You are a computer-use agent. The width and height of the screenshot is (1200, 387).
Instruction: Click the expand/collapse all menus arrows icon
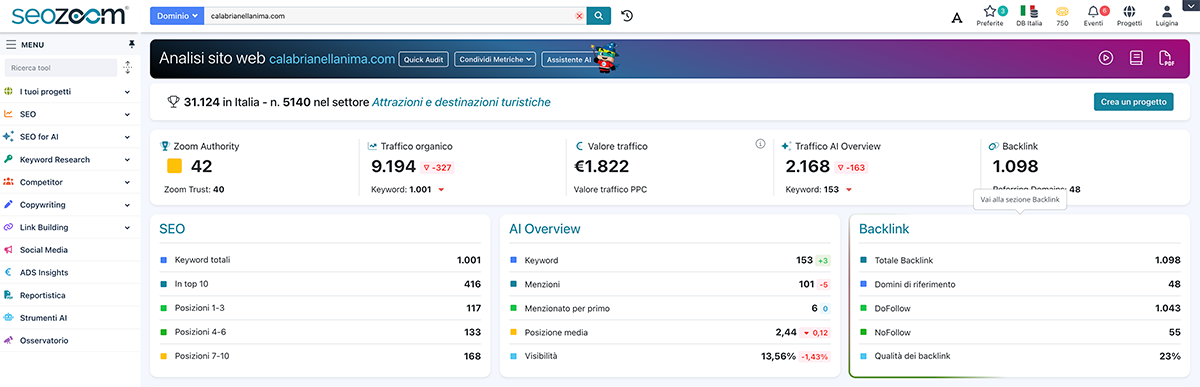(x=127, y=68)
